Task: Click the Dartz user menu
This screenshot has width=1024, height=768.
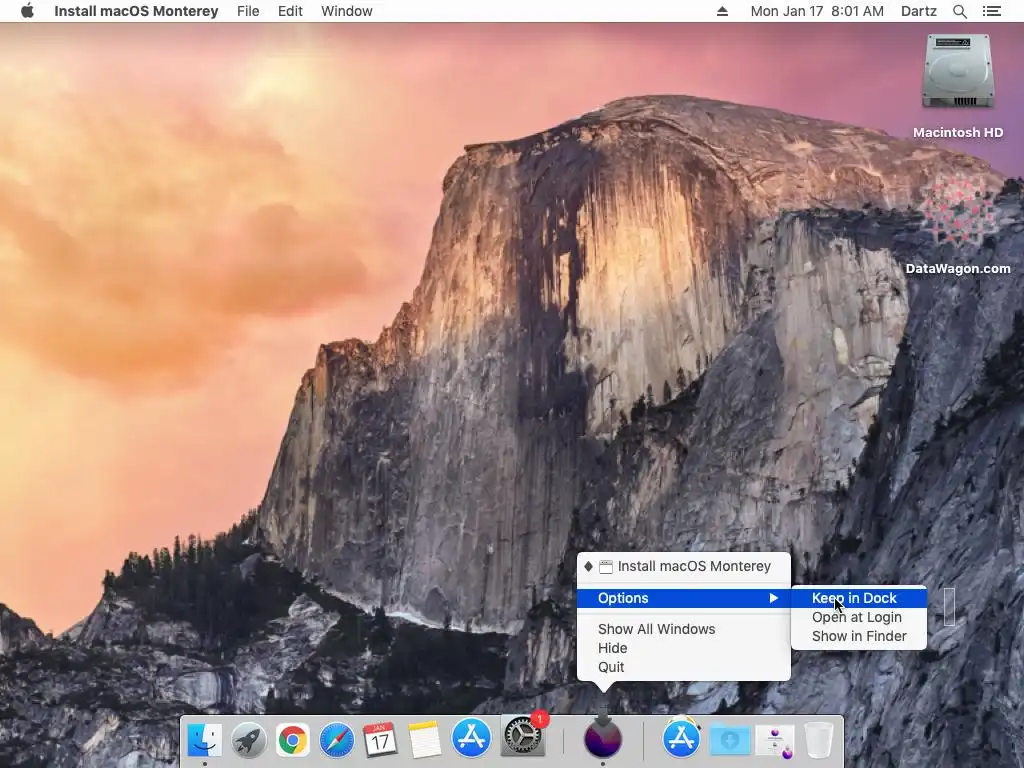Action: [x=918, y=11]
